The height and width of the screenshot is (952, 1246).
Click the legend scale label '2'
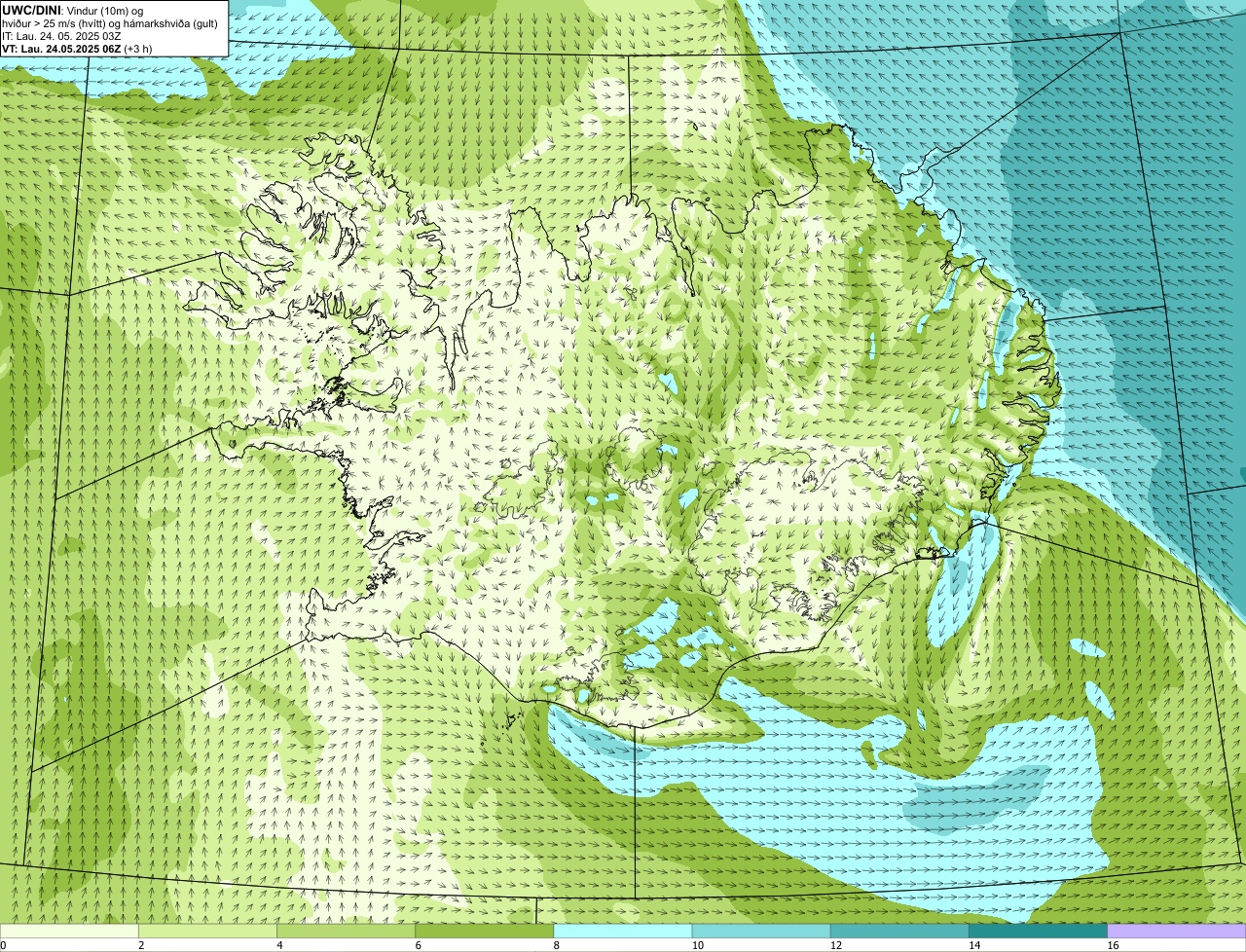[x=141, y=945]
